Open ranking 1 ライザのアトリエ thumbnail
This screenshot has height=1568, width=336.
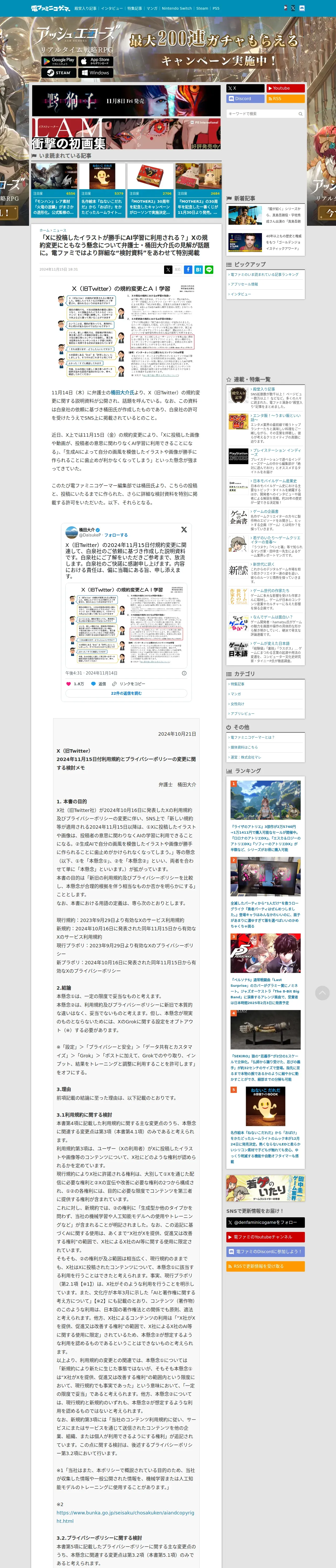pyautogui.click(x=265, y=800)
